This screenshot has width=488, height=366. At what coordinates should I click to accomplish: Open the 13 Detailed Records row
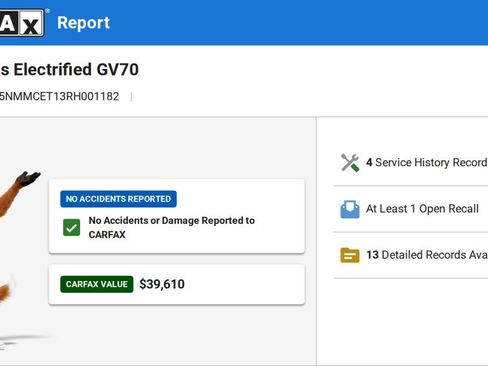click(411, 255)
